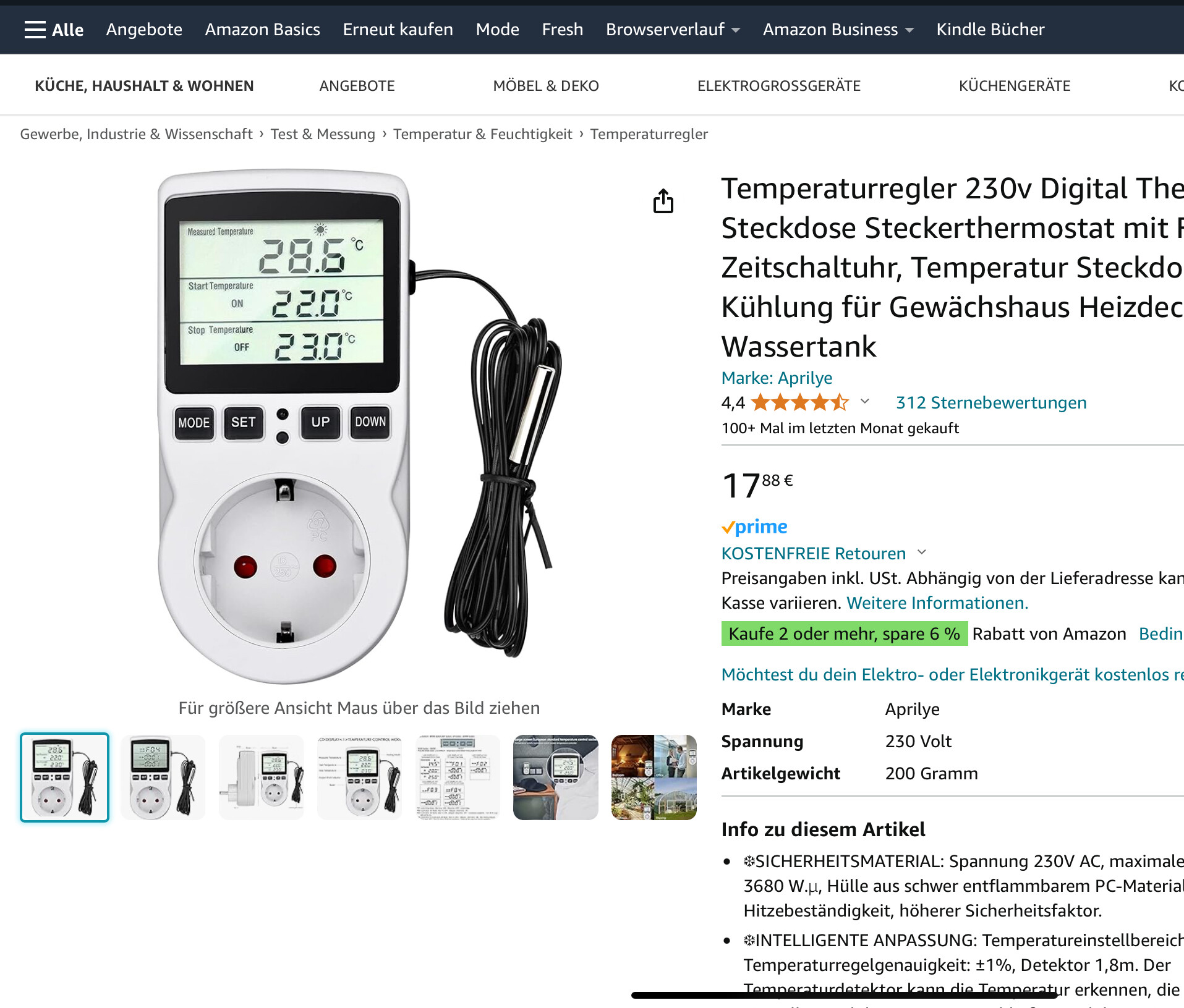Switch to ELEKTROGROSSGERÄTE category tab
Viewport: 1184px width, 1008px height.
(x=779, y=86)
